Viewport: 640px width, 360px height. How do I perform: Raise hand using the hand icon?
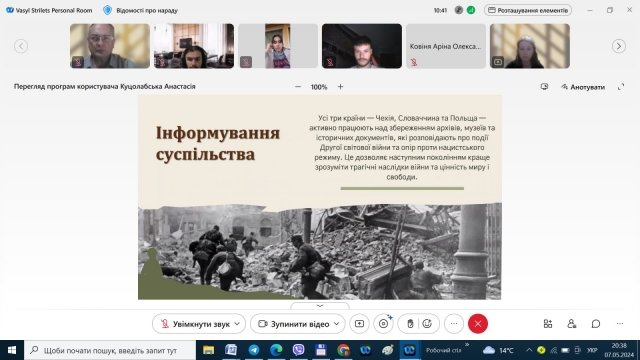point(410,324)
